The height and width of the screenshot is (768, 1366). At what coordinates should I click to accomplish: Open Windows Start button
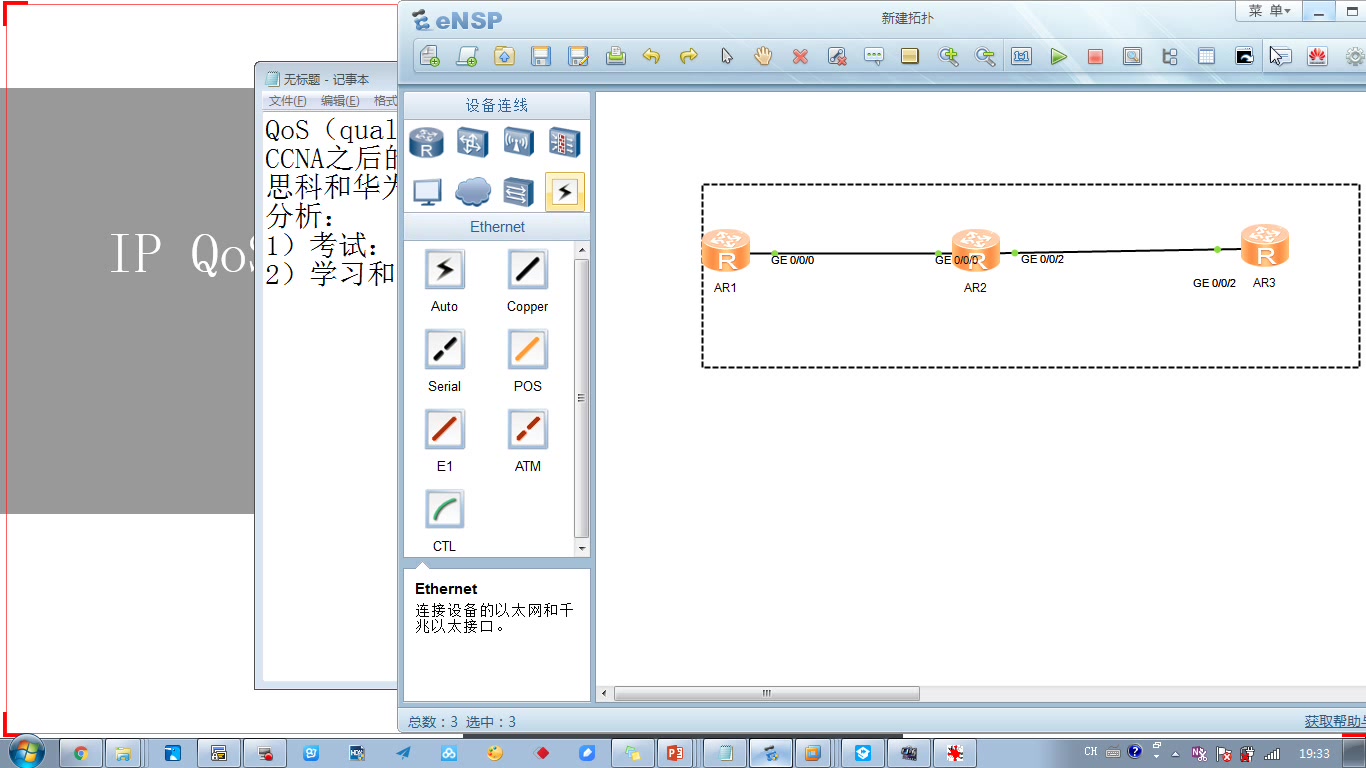25,752
